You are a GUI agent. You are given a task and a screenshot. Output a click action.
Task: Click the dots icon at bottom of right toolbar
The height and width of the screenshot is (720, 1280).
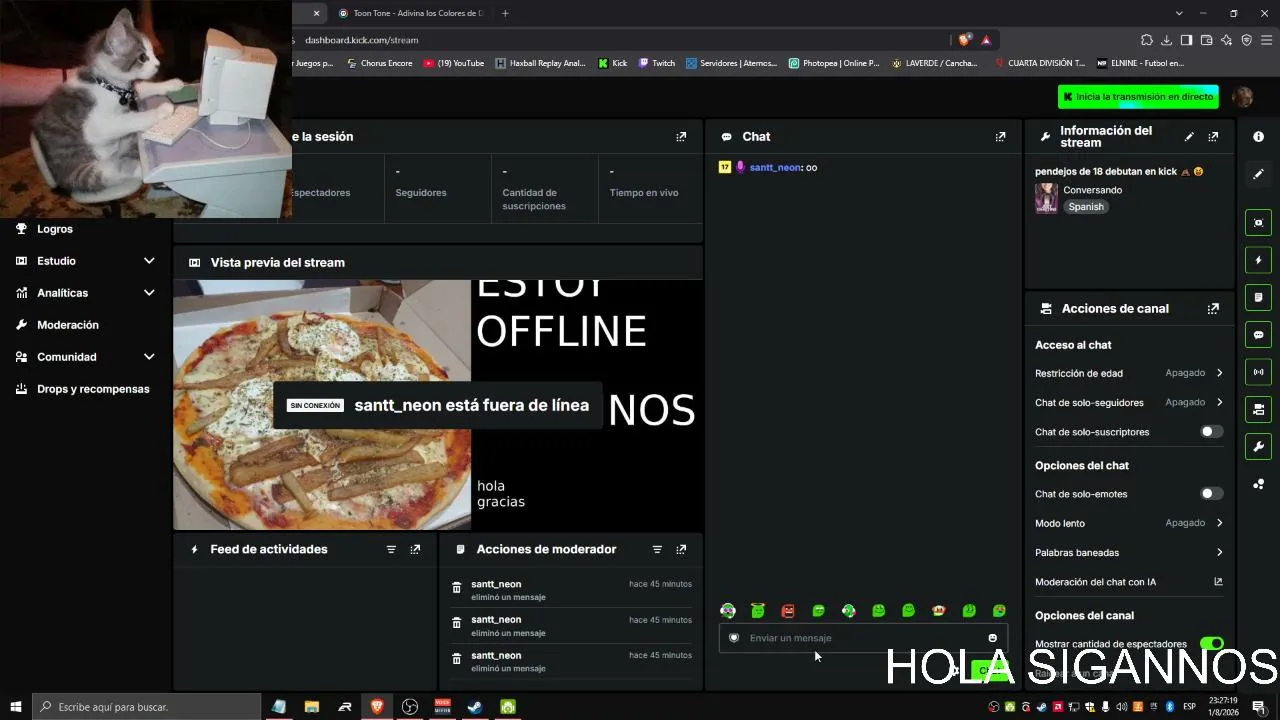(x=1258, y=484)
